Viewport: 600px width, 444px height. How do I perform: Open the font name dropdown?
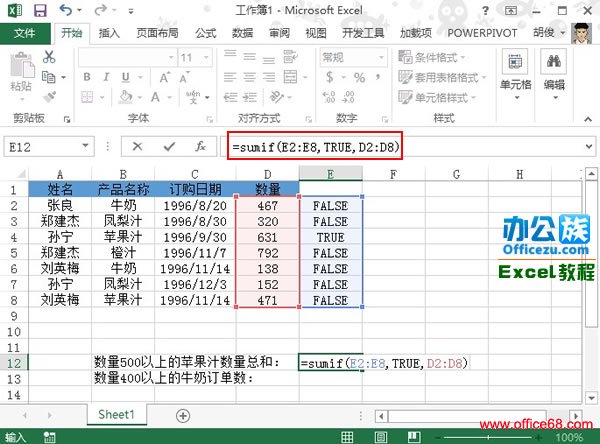[x=171, y=58]
